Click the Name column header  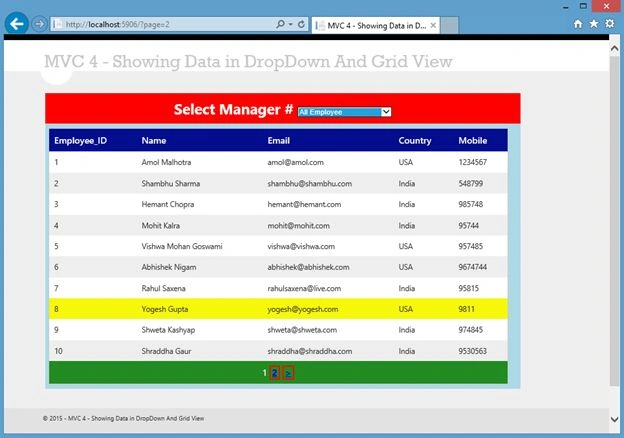[x=154, y=141]
